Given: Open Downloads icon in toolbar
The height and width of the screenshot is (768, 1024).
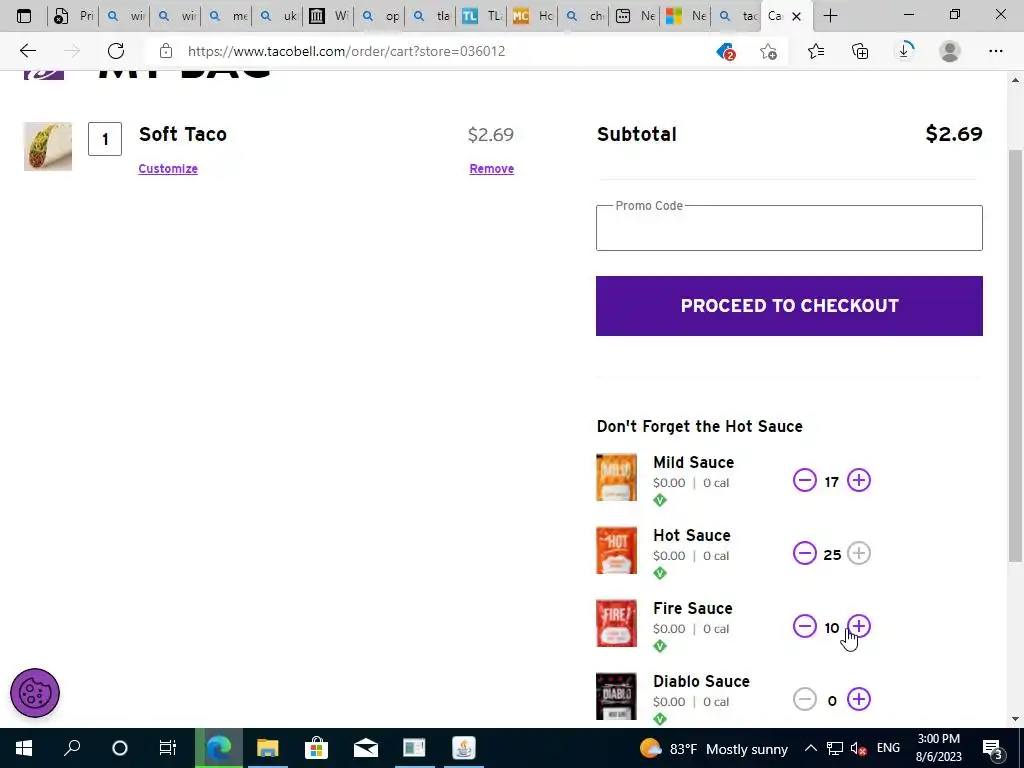Looking at the screenshot, I should [904, 51].
